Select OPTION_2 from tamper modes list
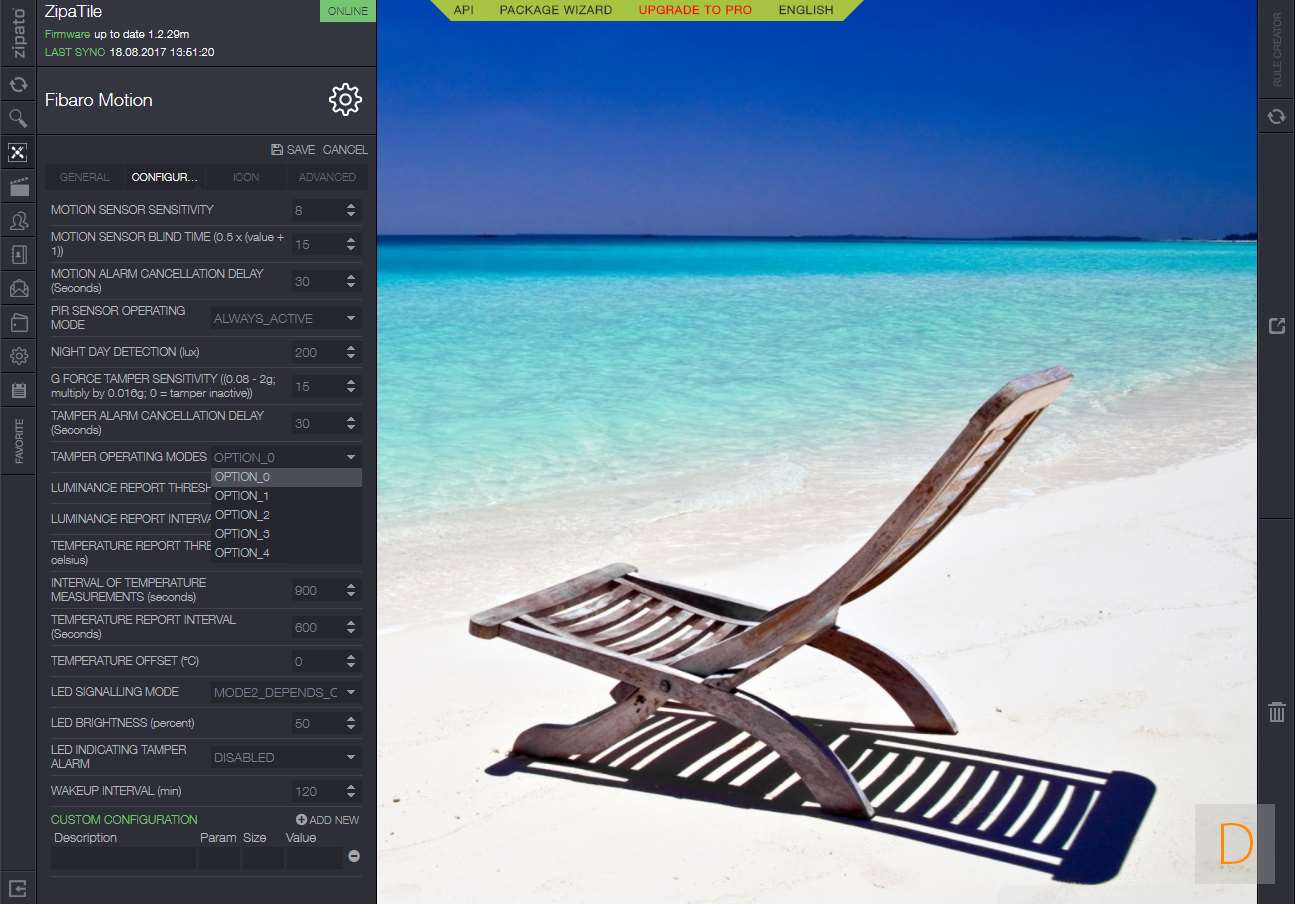1295x904 pixels. tap(243, 515)
